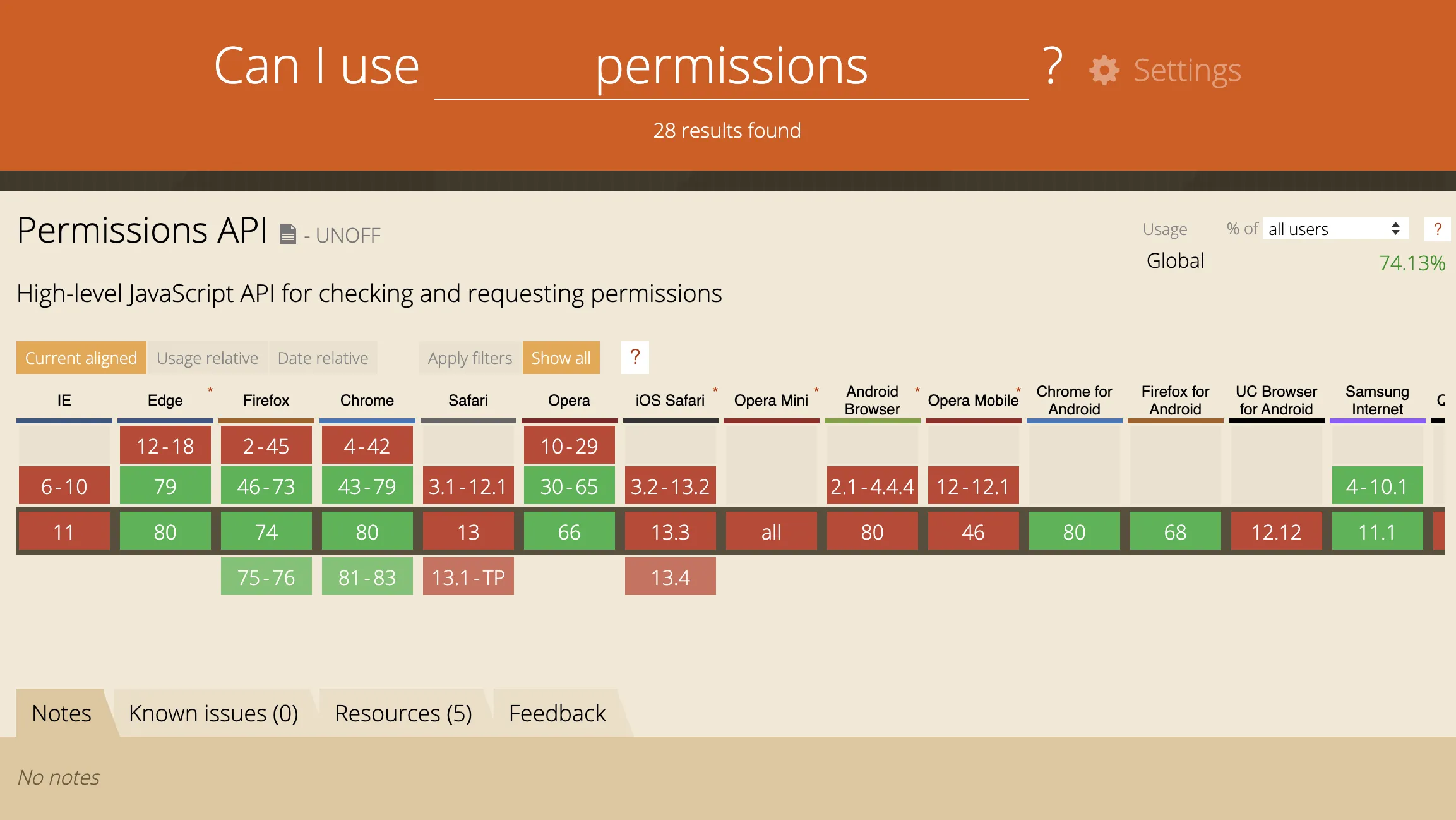Click the Firefox 46-73 version cell
This screenshot has width=1456, height=820.
pos(266,486)
